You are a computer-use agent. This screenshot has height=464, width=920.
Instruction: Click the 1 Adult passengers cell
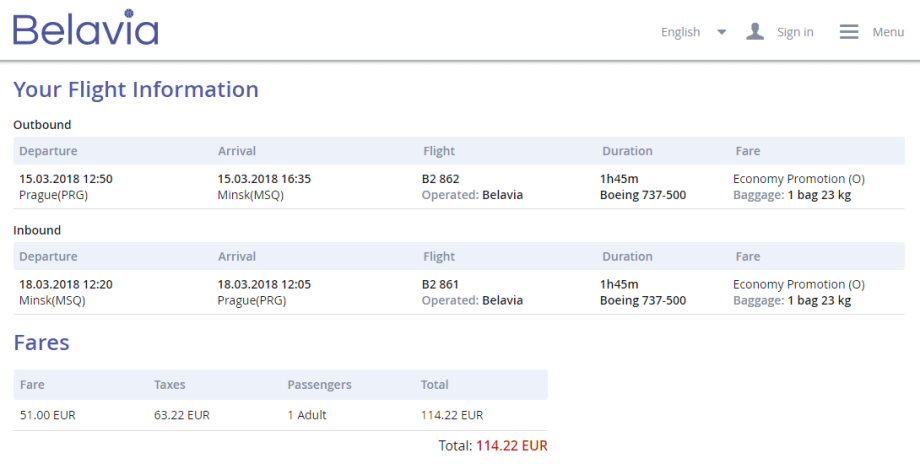tap(307, 415)
